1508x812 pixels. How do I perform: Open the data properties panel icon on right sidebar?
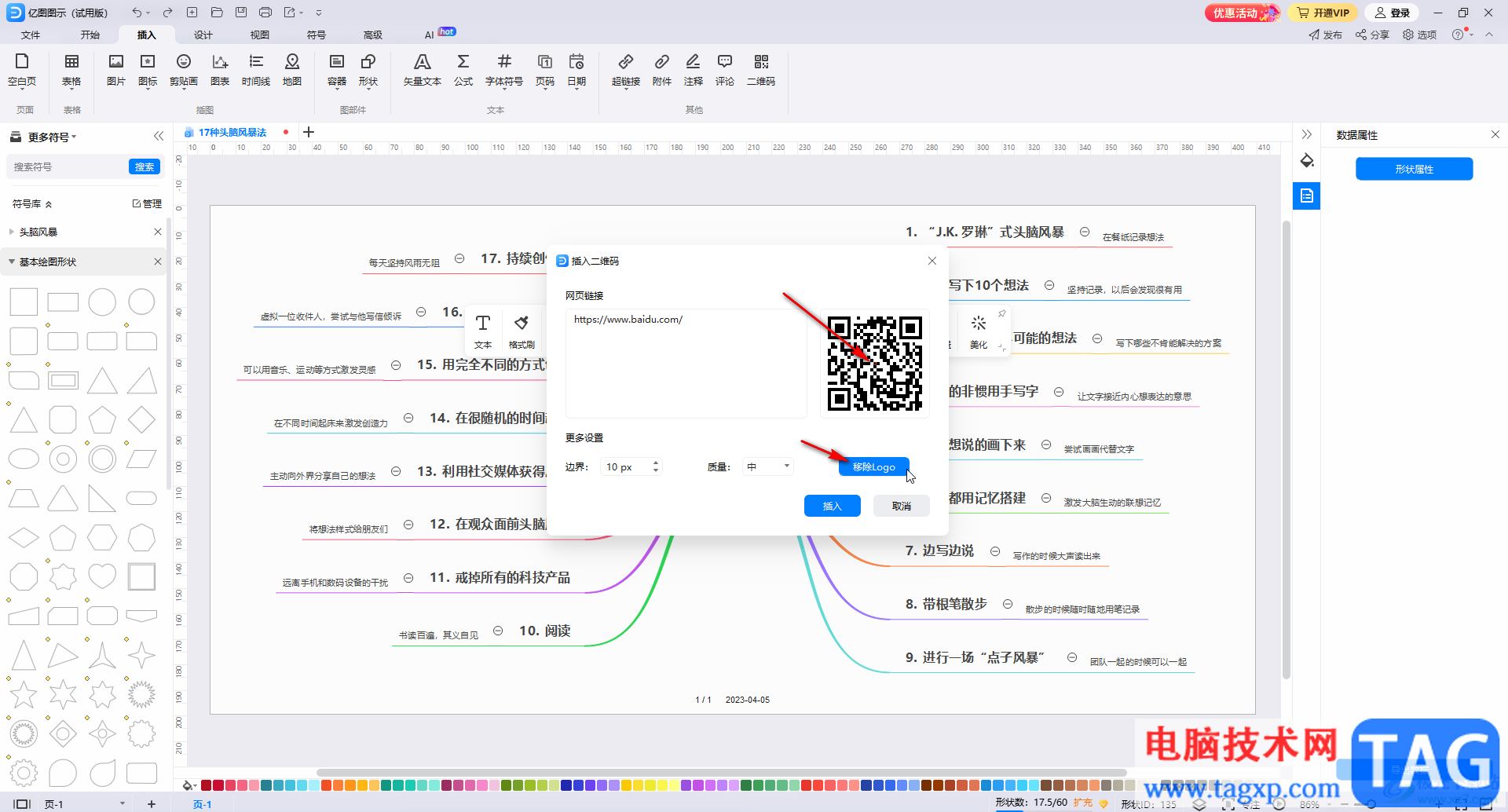coord(1307,196)
